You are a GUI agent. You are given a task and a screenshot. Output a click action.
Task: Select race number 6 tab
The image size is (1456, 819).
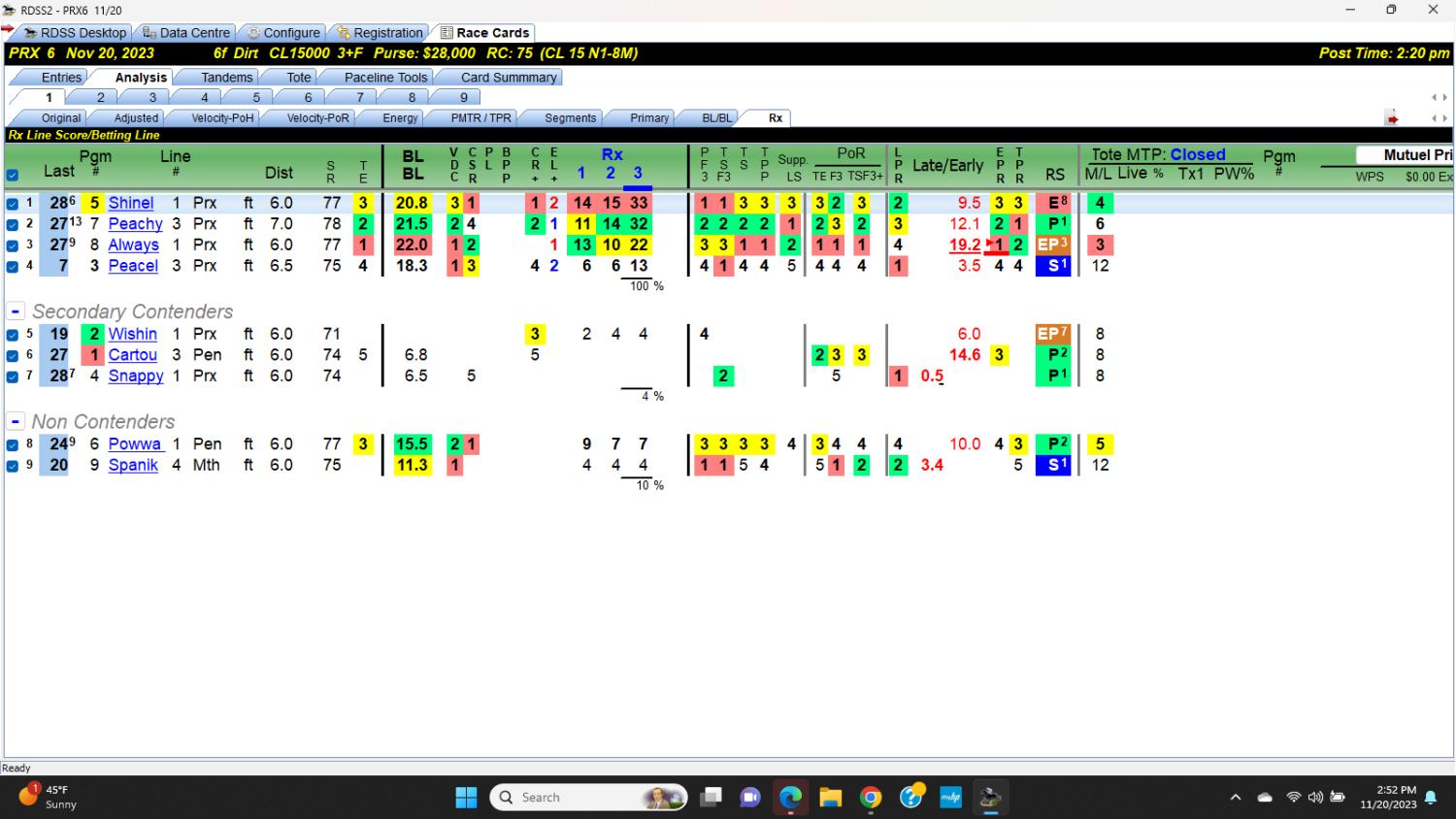[308, 98]
